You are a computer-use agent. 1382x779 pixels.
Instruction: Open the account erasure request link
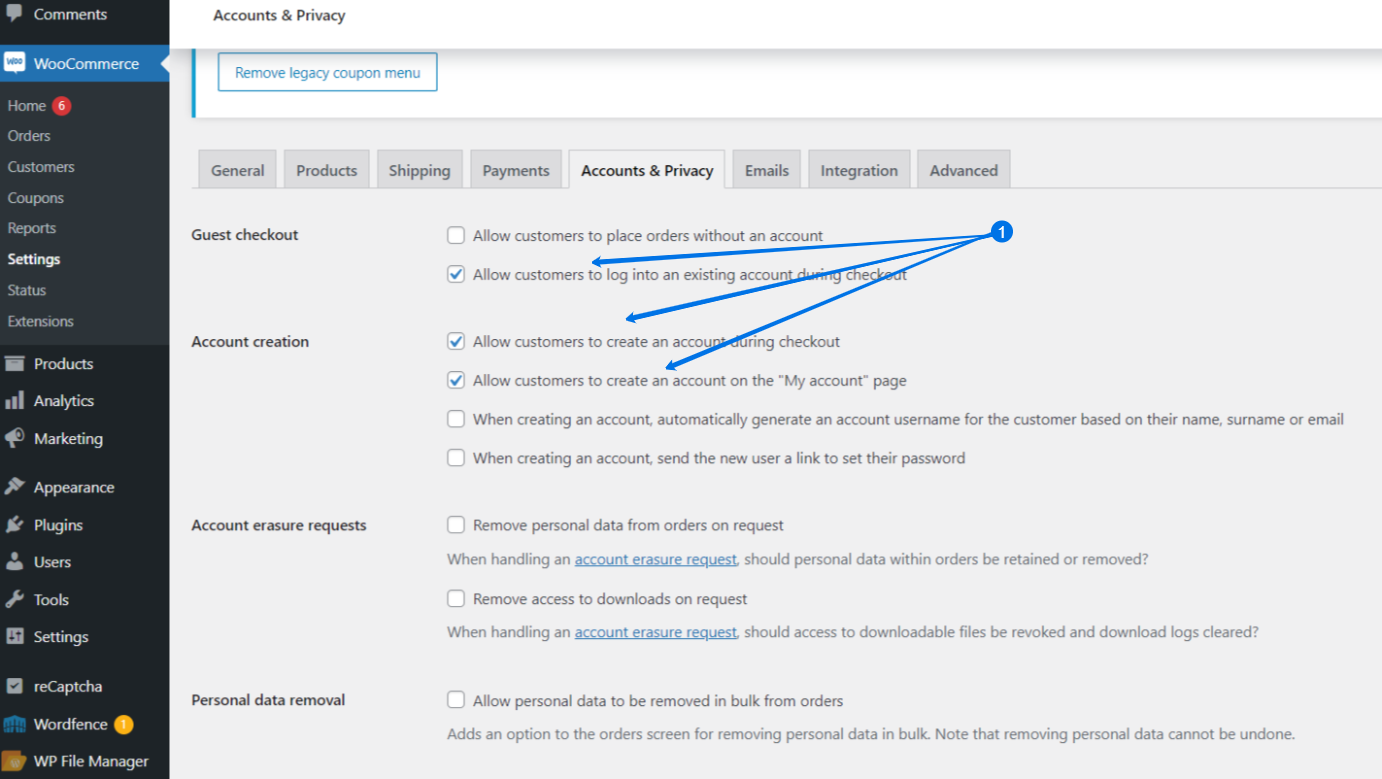coord(655,559)
